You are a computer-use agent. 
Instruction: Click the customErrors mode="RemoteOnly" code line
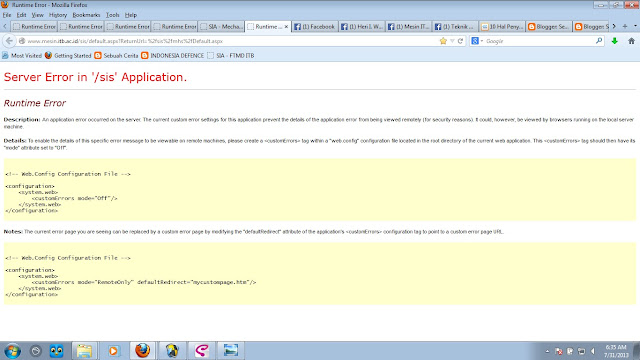(x=144, y=282)
